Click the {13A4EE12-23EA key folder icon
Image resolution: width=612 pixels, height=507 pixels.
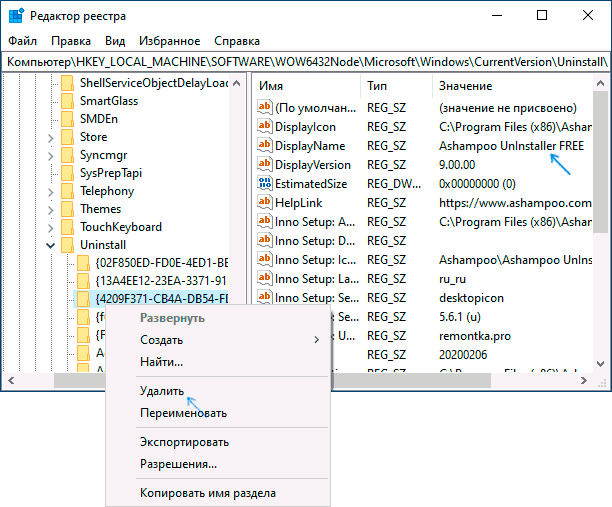coord(83,281)
